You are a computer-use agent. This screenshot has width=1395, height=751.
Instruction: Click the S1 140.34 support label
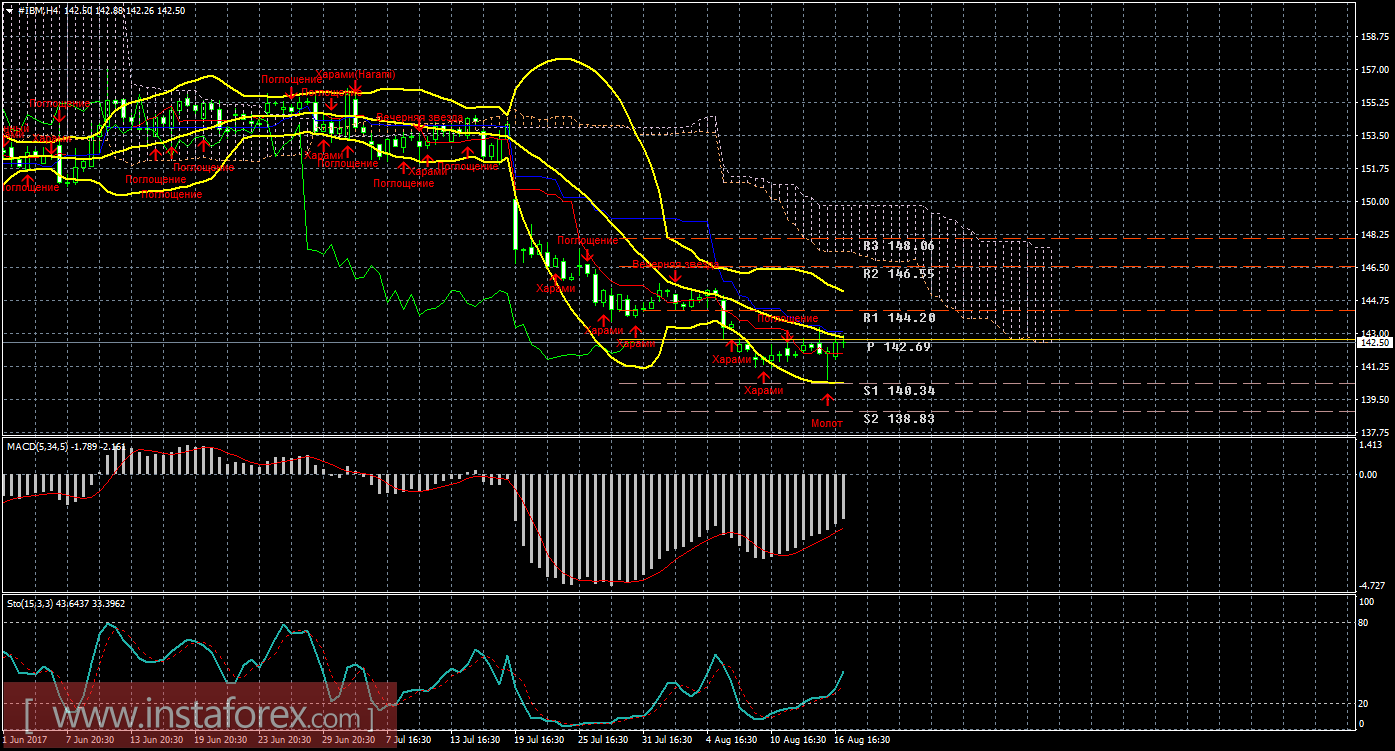[x=900, y=391]
